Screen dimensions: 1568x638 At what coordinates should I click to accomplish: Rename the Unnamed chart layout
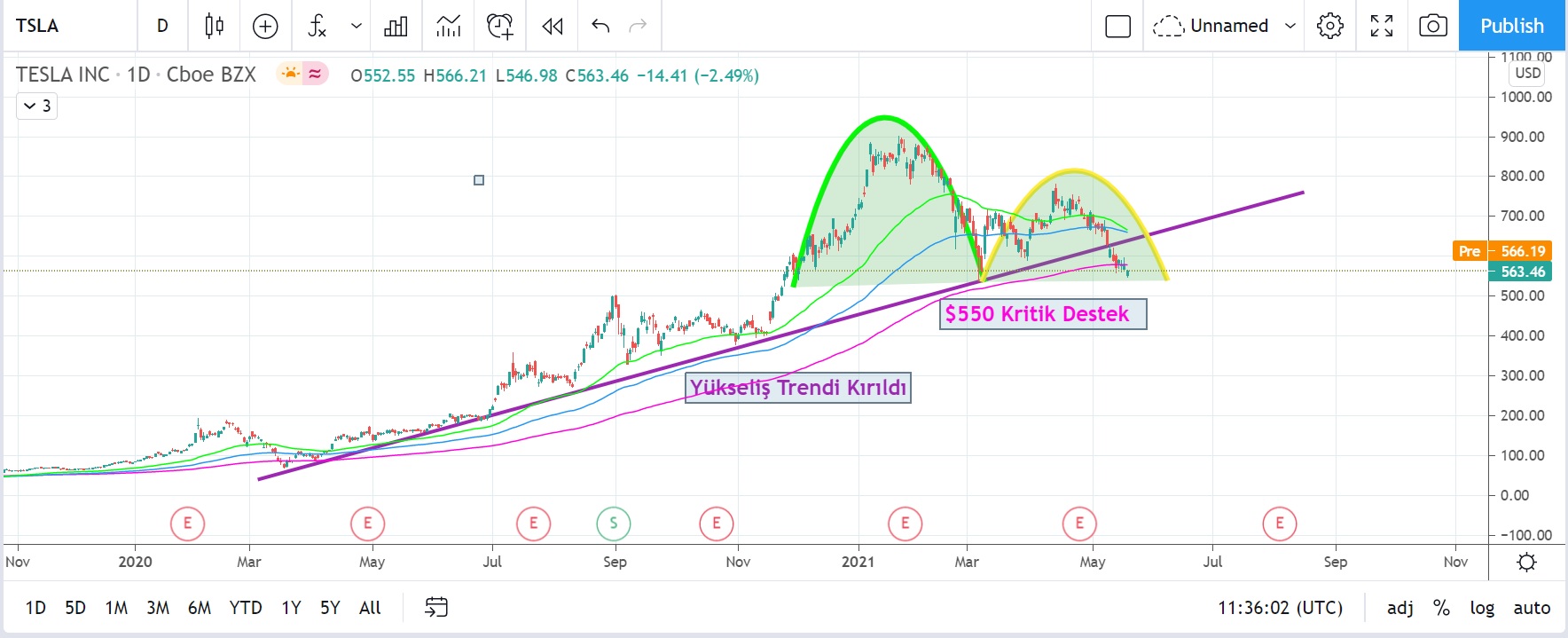(1229, 26)
